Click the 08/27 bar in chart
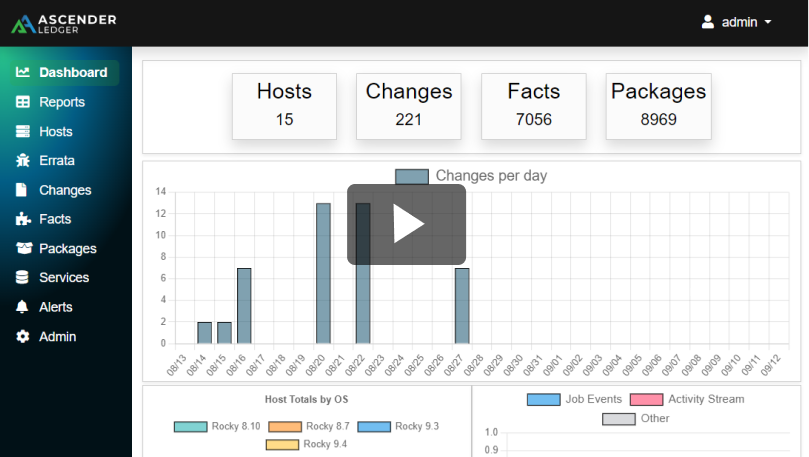The image size is (809, 457). pos(462,306)
